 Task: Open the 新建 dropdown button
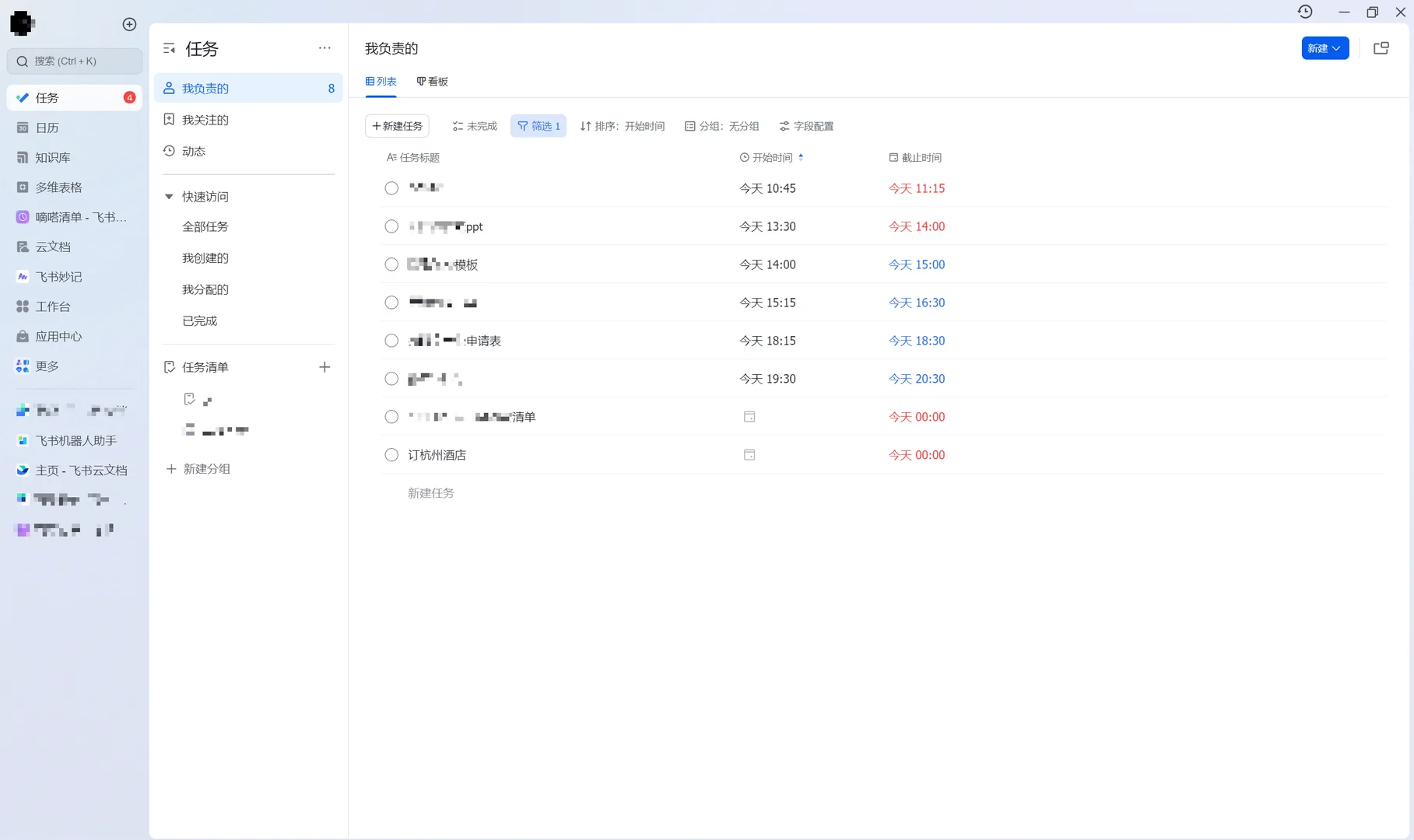tap(1325, 48)
